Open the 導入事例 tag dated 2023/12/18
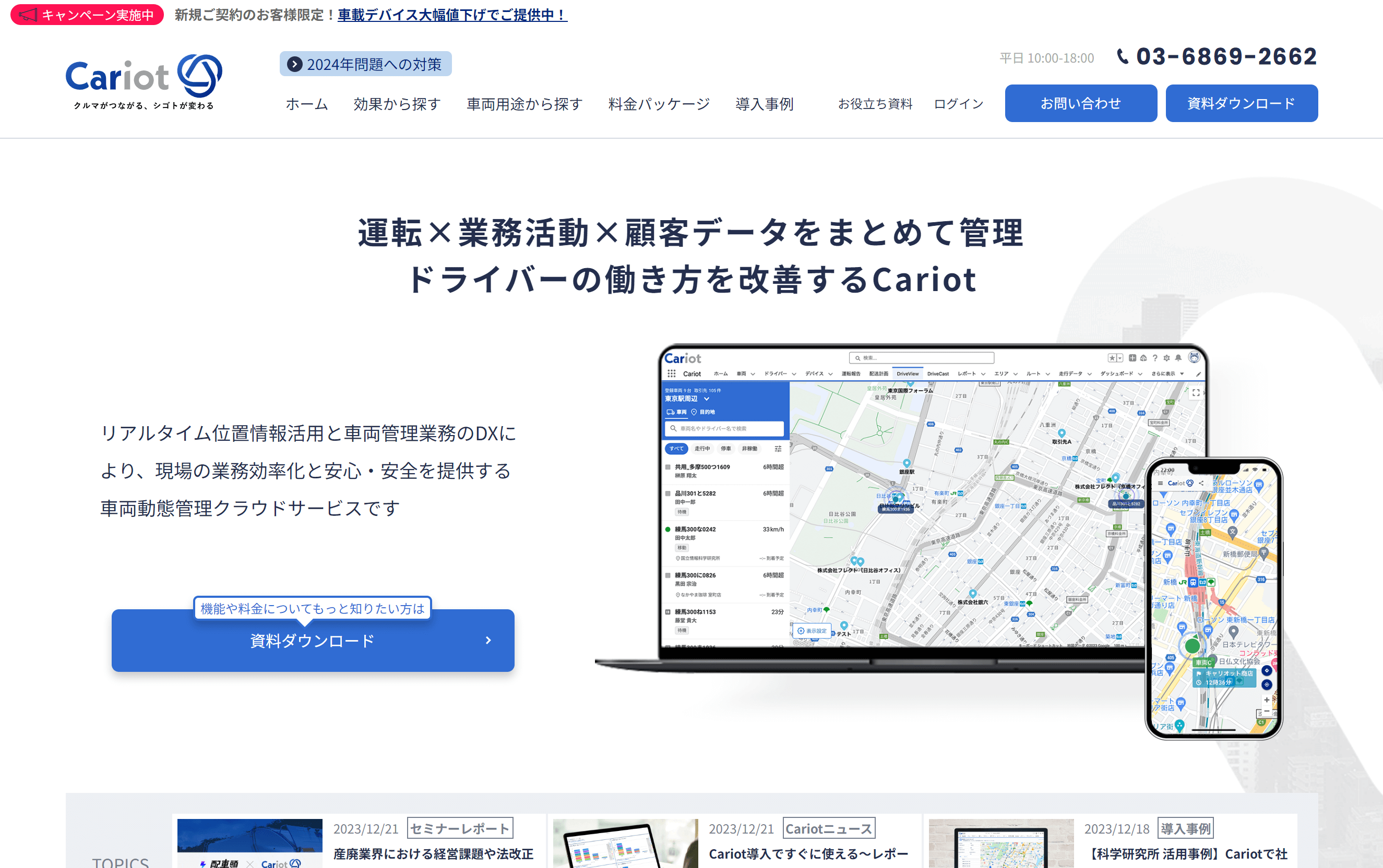The height and width of the screenshot is (868, 1383). point(1185,828)
